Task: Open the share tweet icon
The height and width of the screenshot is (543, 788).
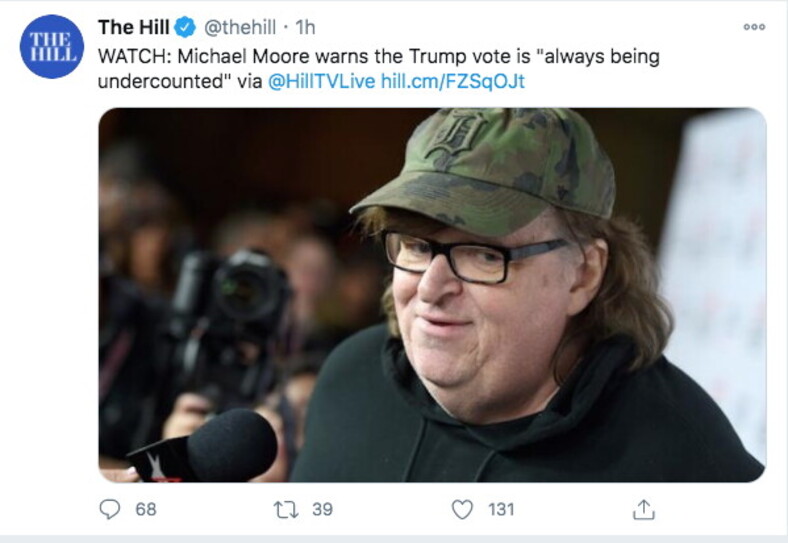Action: click(x=641, y=510)
